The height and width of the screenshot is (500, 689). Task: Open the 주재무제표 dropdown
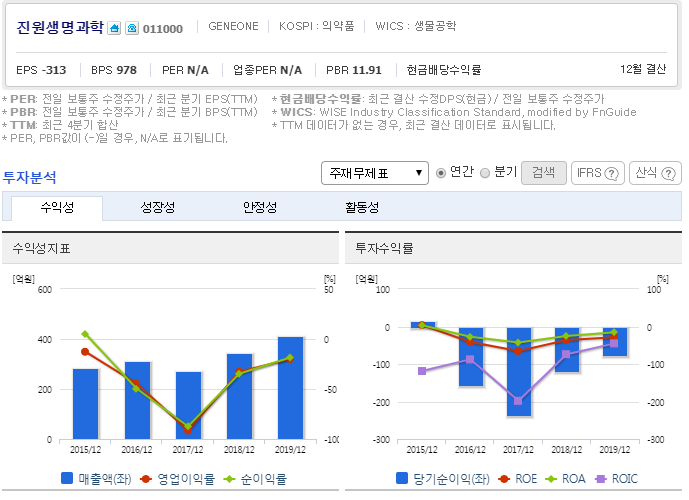(375, 173)
